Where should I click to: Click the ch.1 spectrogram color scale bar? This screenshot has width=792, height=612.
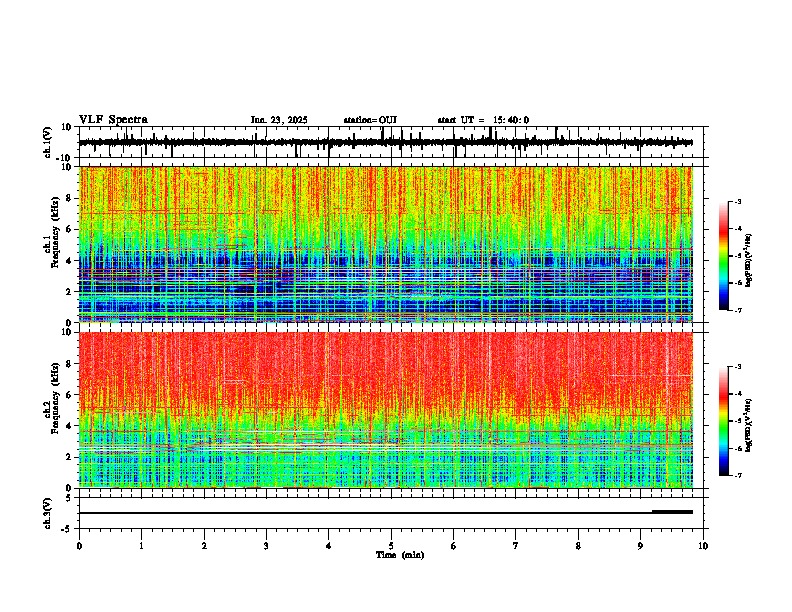pyautogui.click(x=724, y=256)
